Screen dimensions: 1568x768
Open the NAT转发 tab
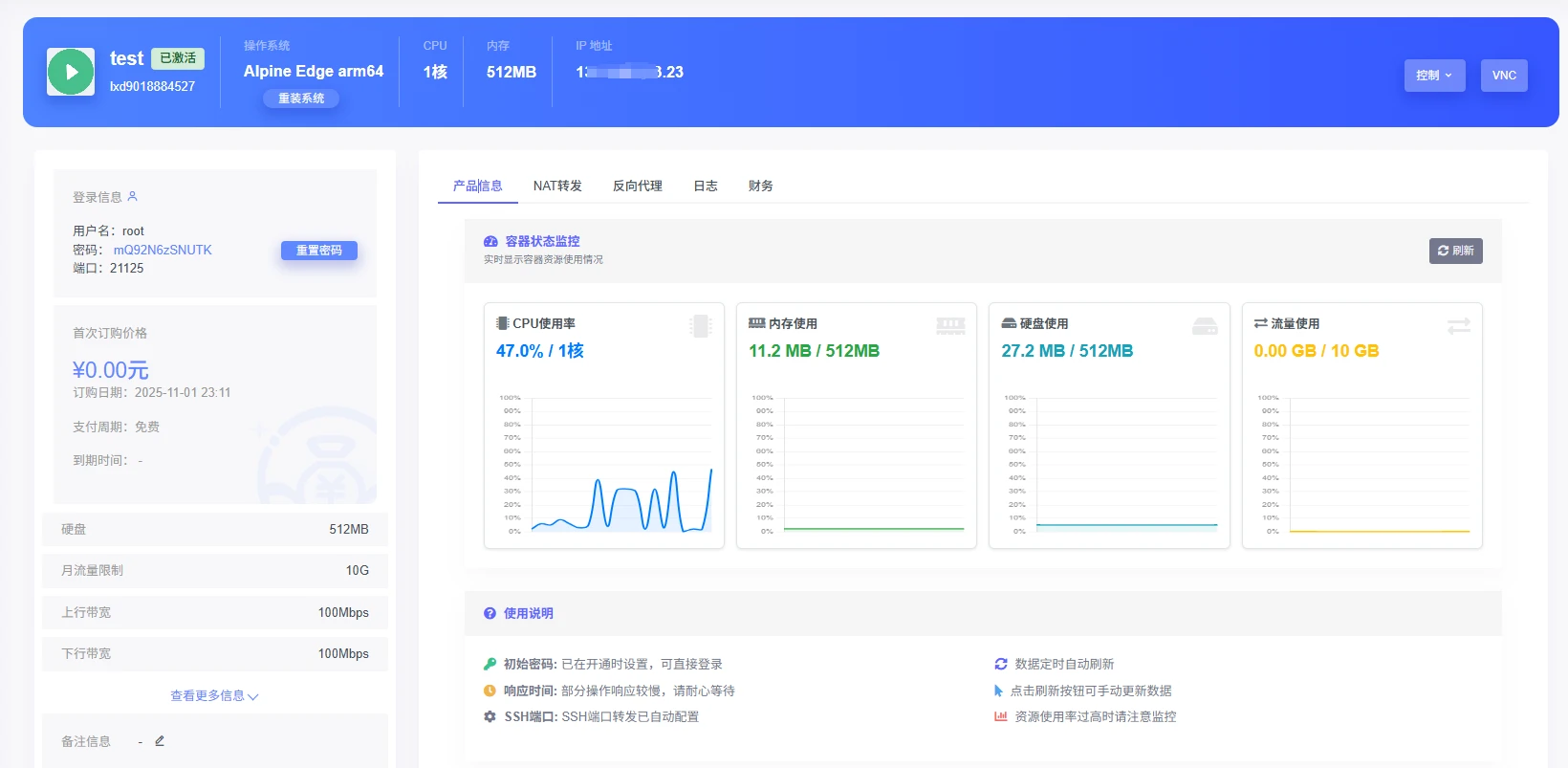pos(557,186)
